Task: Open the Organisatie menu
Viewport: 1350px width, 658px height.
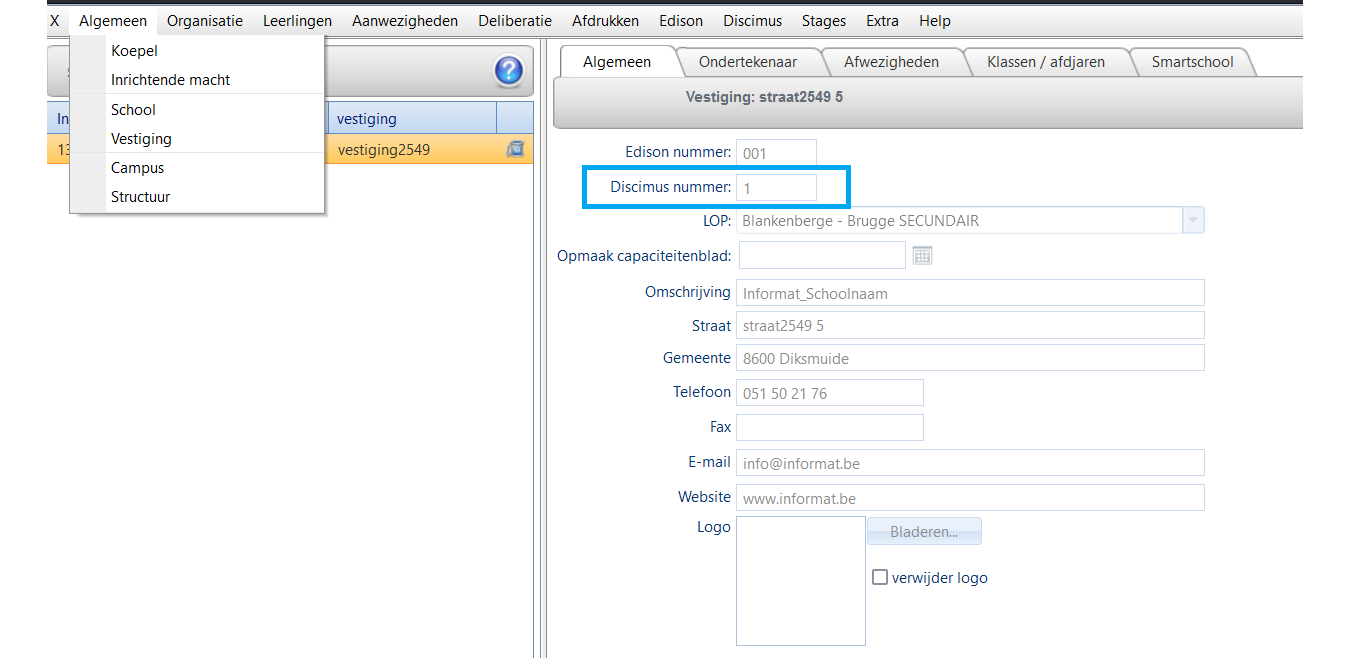Action: [x=204, y=21]
